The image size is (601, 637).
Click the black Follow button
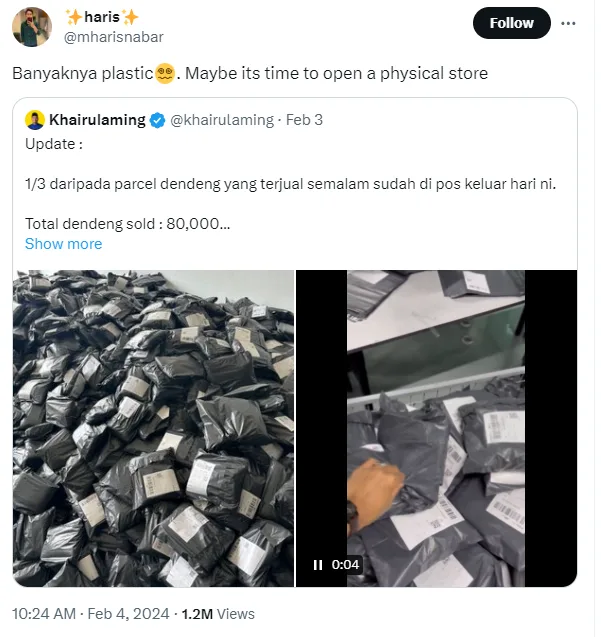(x=511, y=23)
